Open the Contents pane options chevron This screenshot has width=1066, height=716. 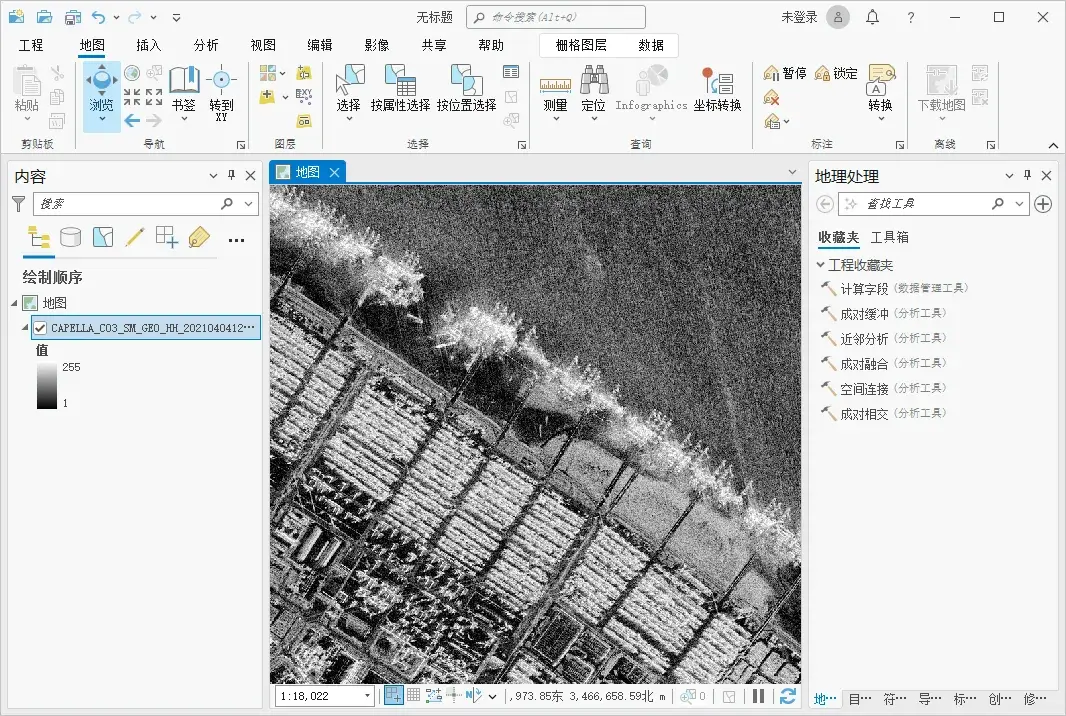coord(213,175)
